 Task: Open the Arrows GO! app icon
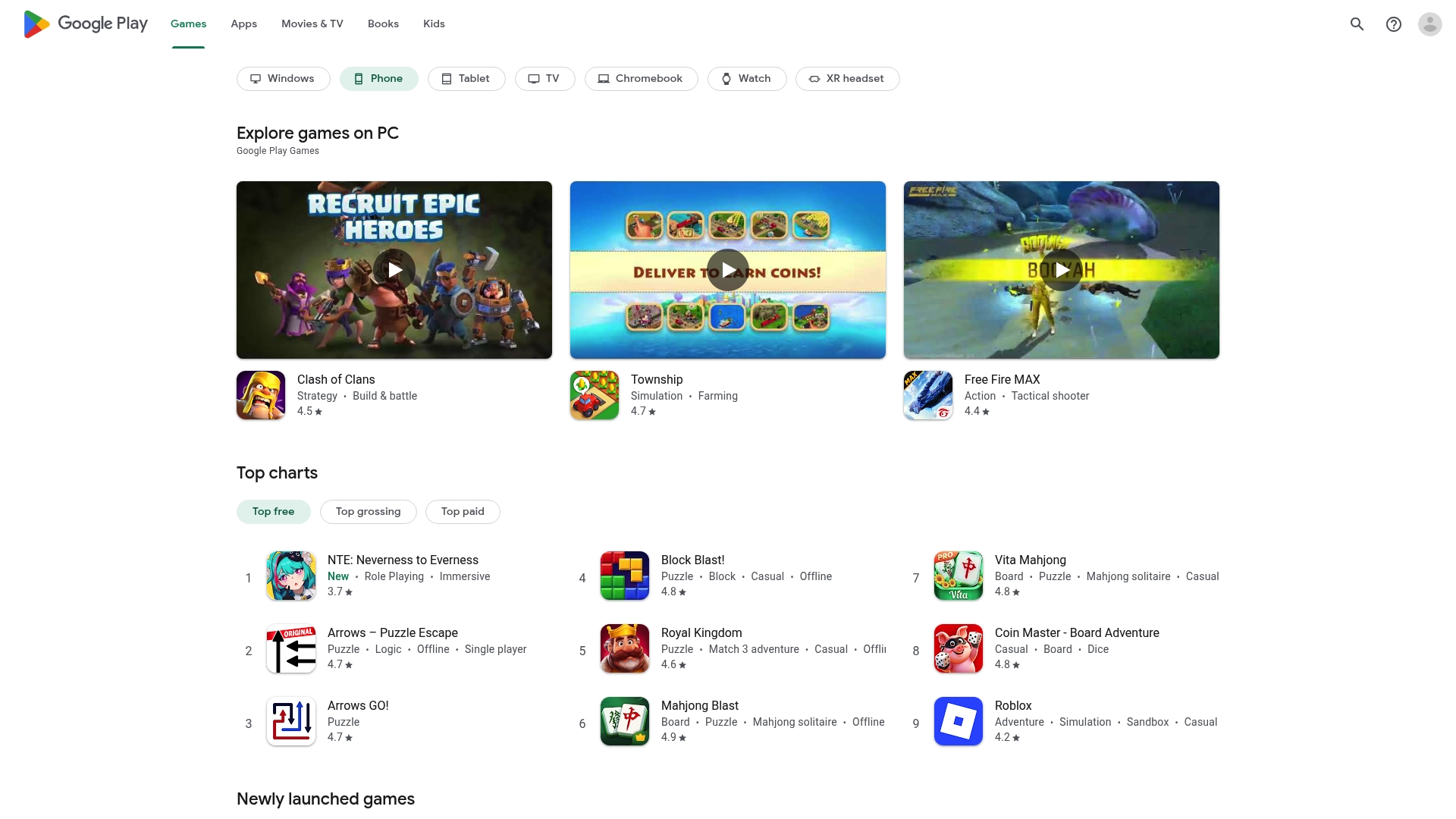(x=291, y=721)
